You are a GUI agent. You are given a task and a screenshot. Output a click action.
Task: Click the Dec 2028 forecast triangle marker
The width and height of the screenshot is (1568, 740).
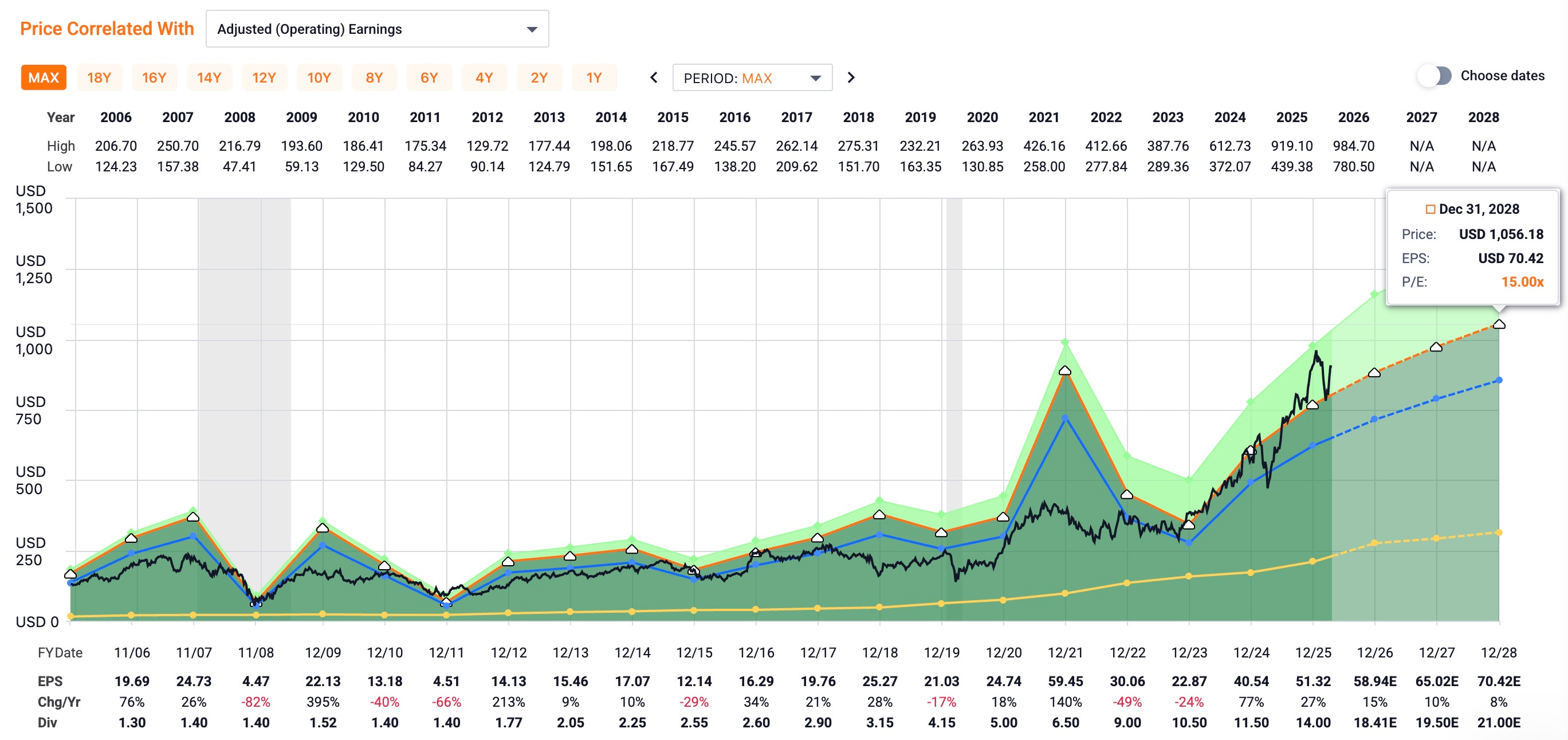(x=1499, y=324)
